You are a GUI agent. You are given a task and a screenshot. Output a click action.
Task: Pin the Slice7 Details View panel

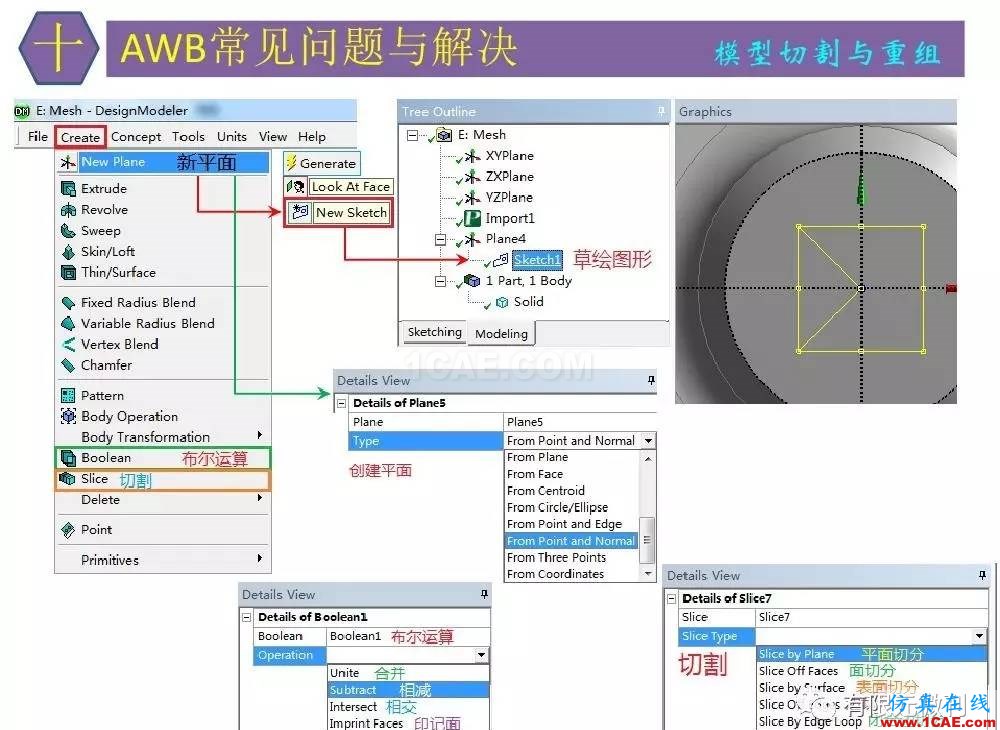coord(982,575)
